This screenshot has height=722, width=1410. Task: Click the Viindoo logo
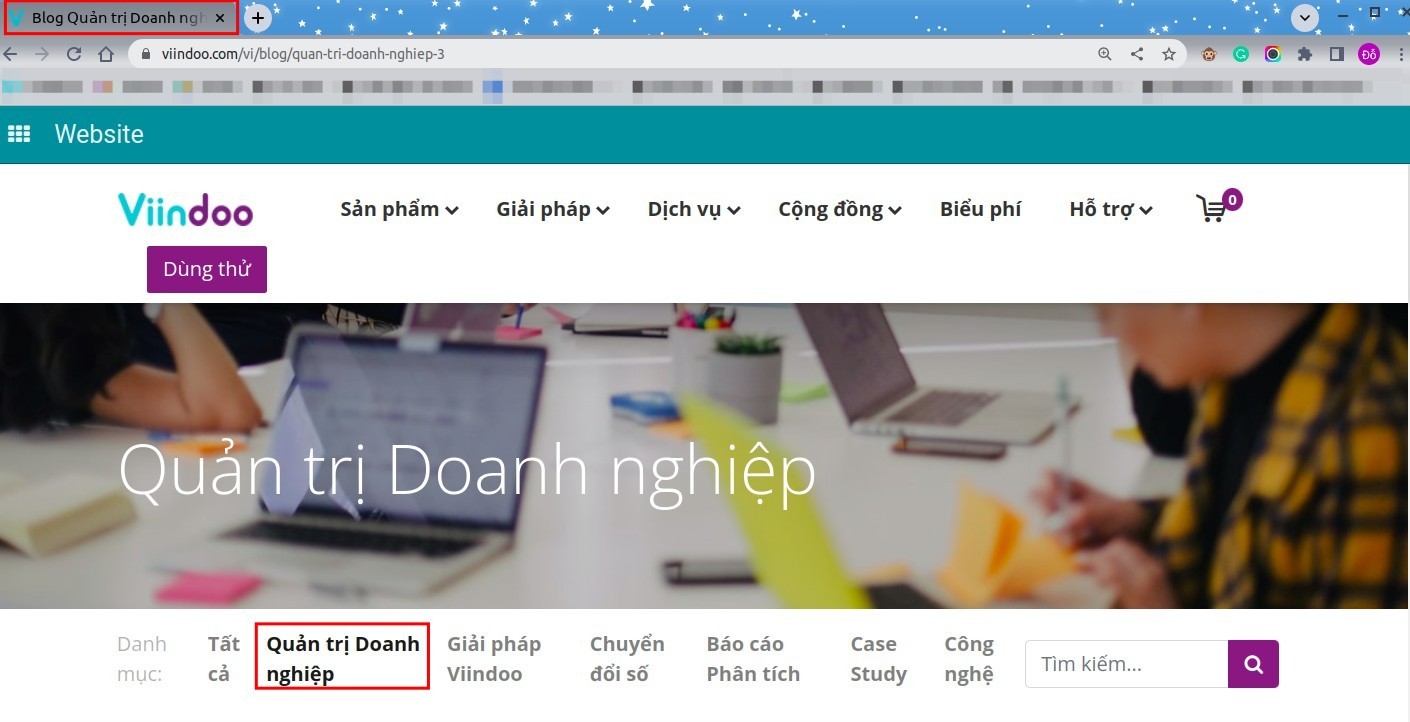click(x=185, y=208)
